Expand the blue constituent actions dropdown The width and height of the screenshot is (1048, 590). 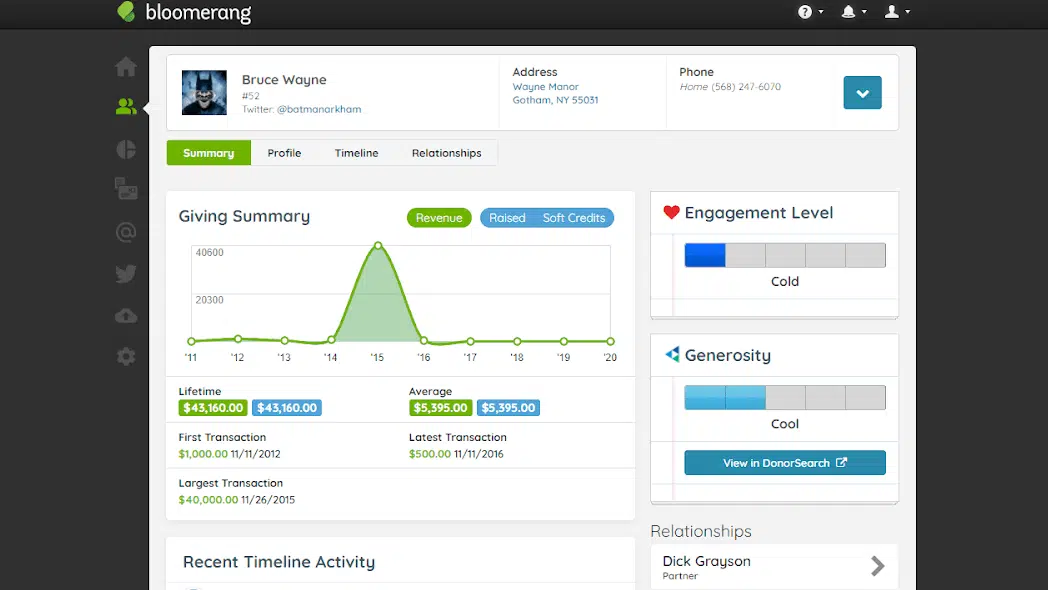[x=862, y=93]
